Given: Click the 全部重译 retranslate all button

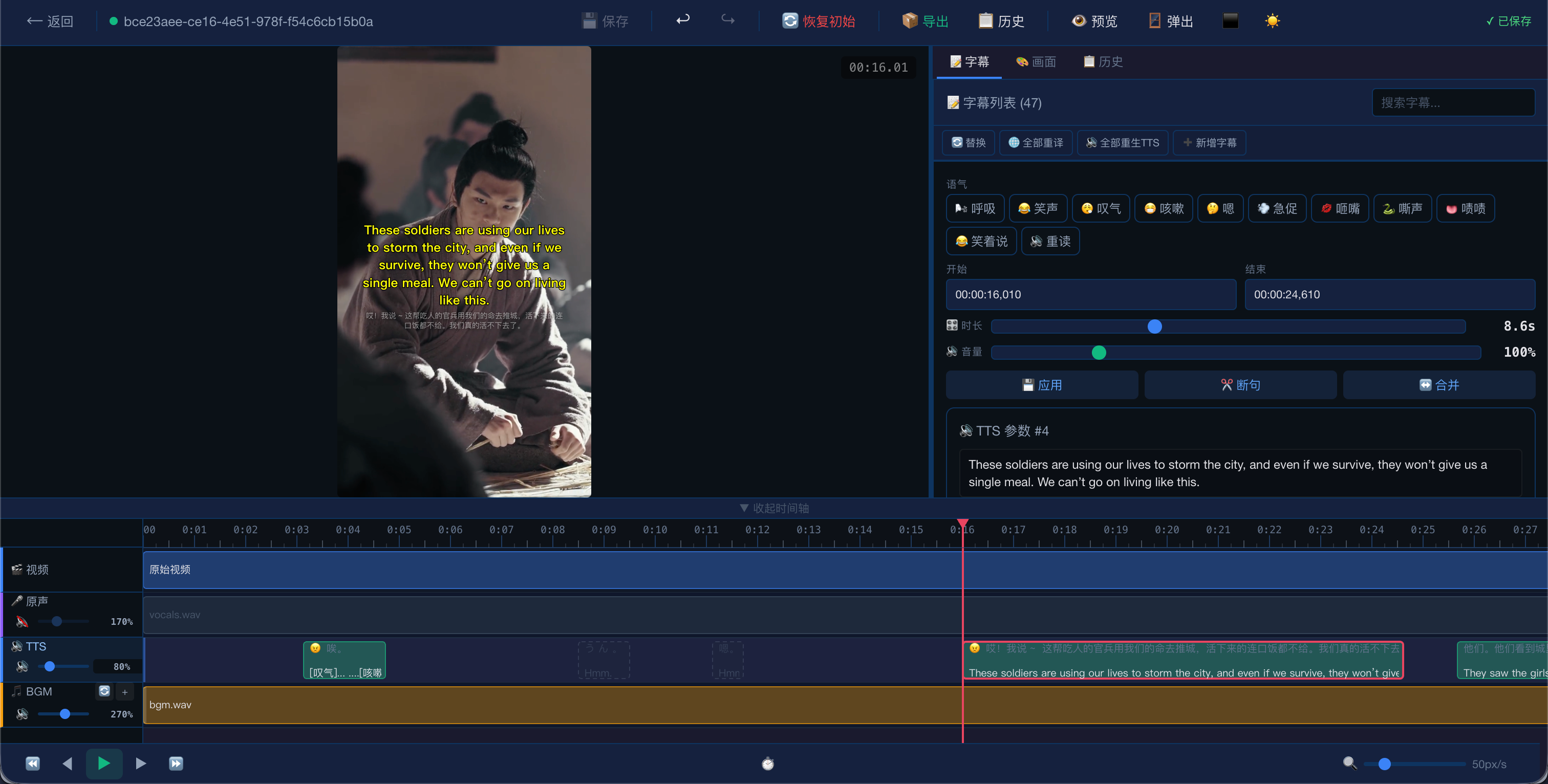Looking at the screenshot, I should coord(1036,142).
